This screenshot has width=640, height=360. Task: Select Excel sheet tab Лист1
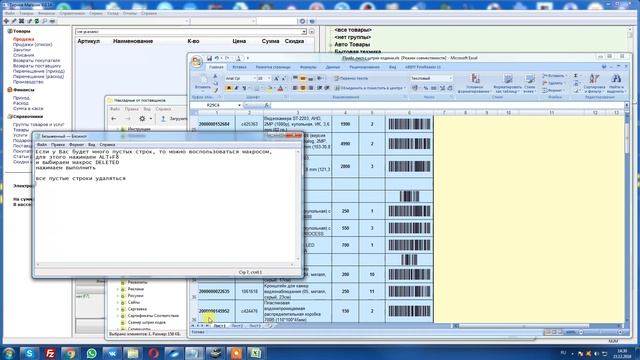tap(219, 326)
